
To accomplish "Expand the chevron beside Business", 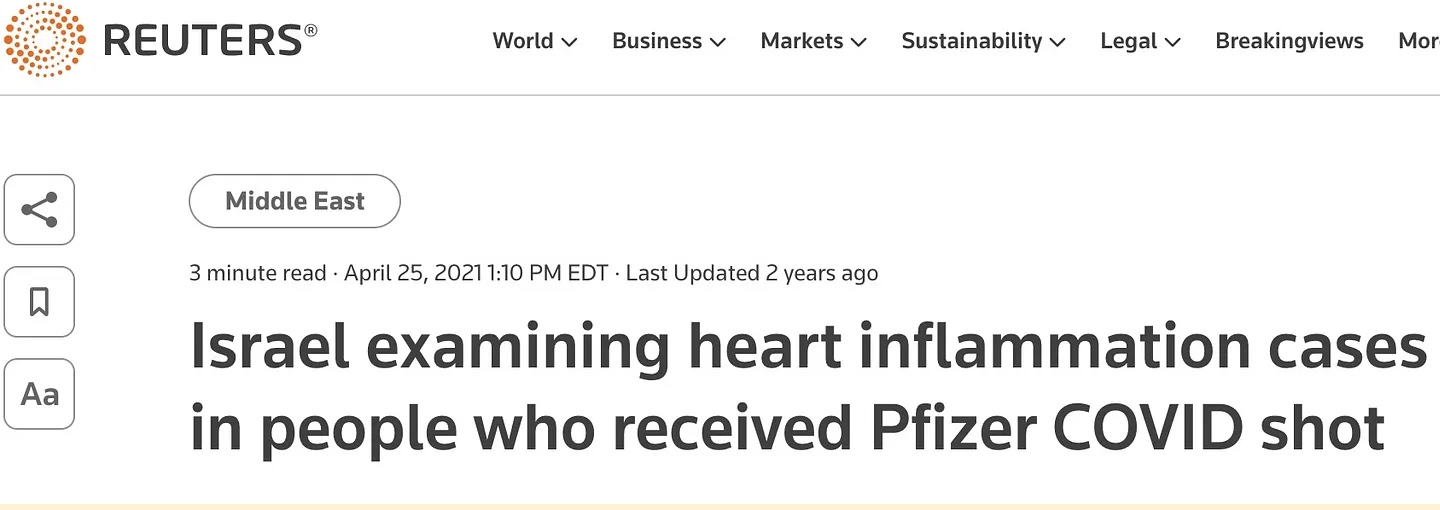I will (x=717, y=42).
